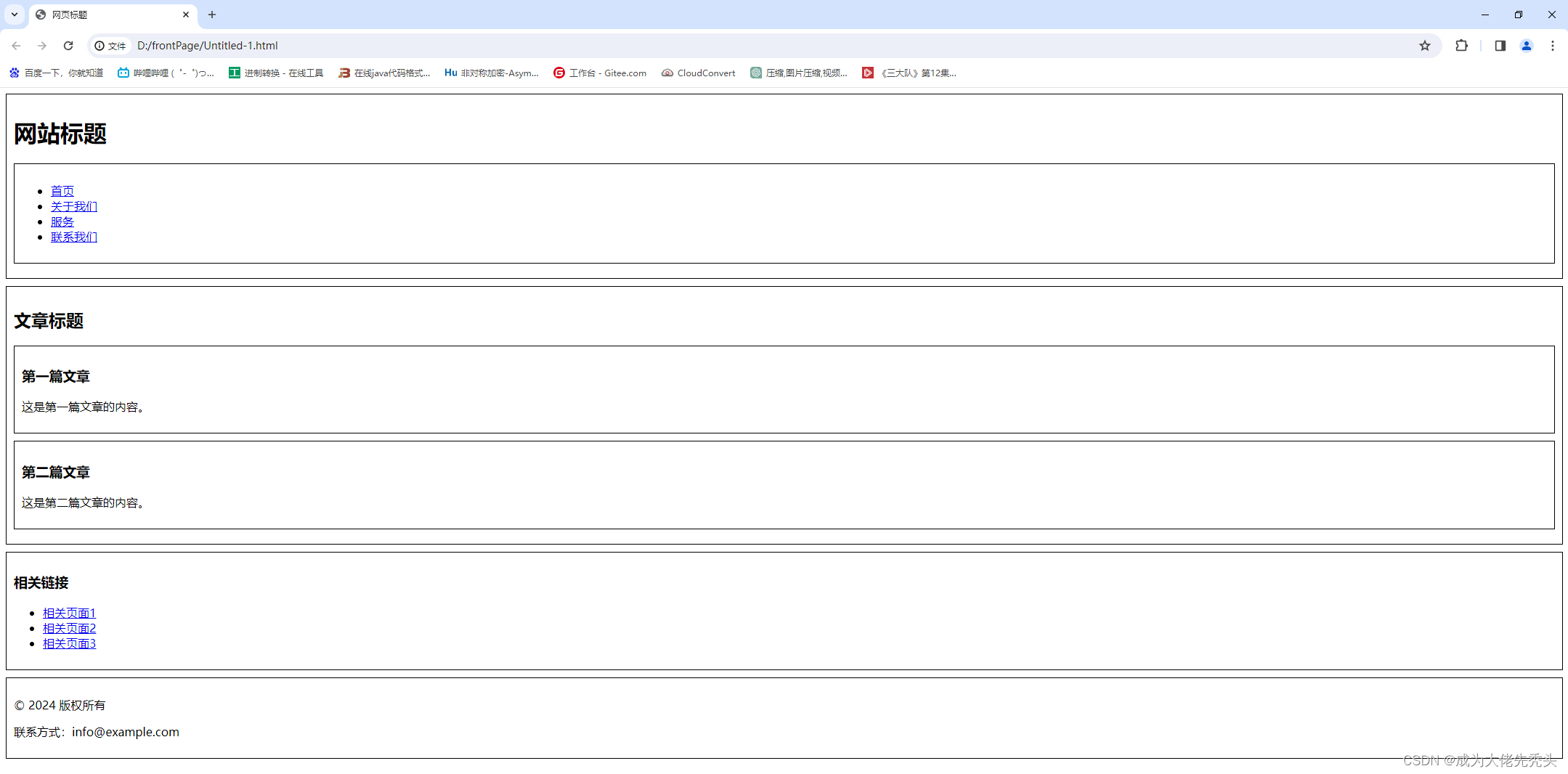Image resolution: width=1568 pixels, height=774 pixels.
Task: Click the 服务 navigation link
Action: coord(62,221)
